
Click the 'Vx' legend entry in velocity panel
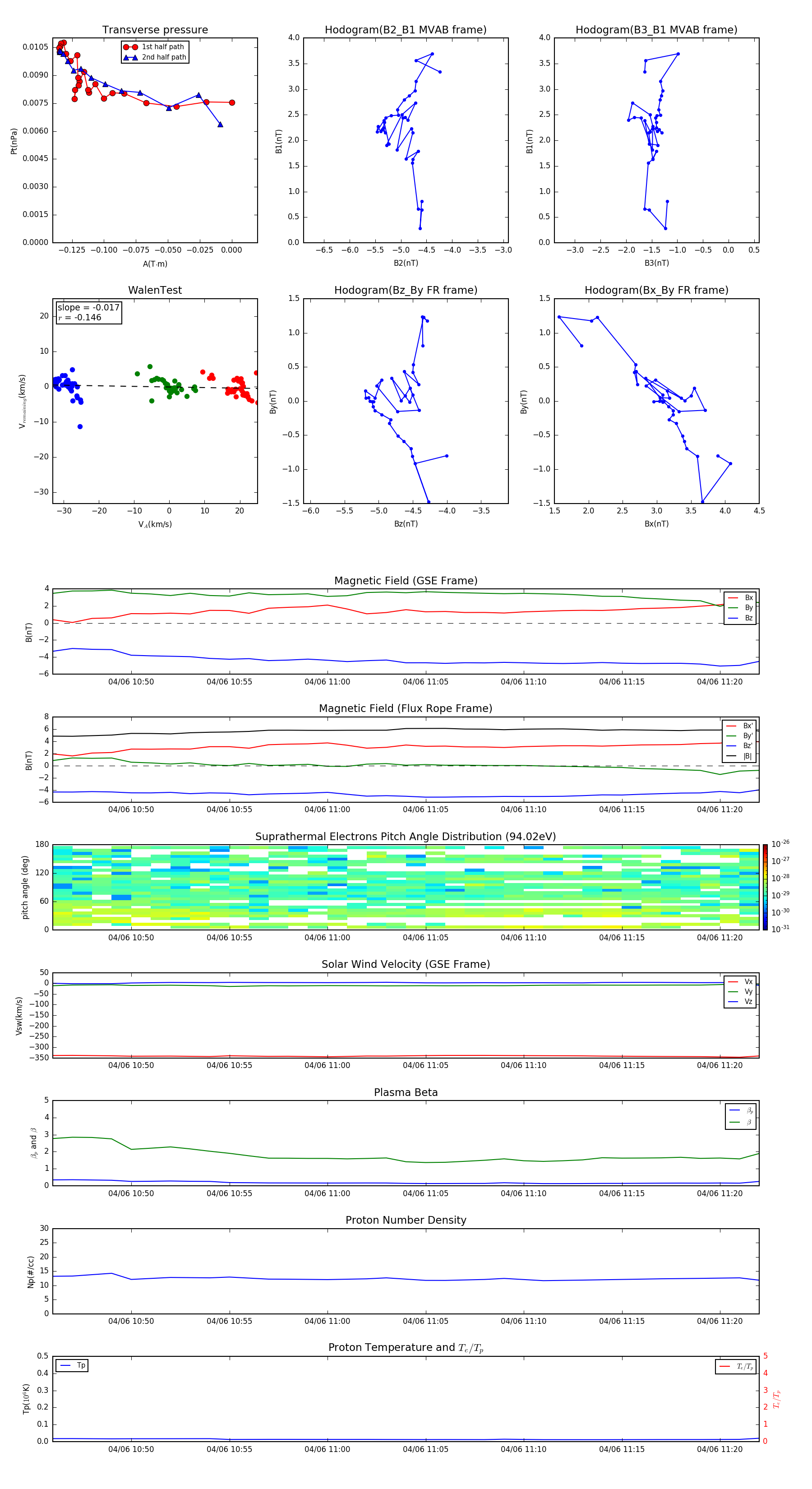click(x=740, y=981)
